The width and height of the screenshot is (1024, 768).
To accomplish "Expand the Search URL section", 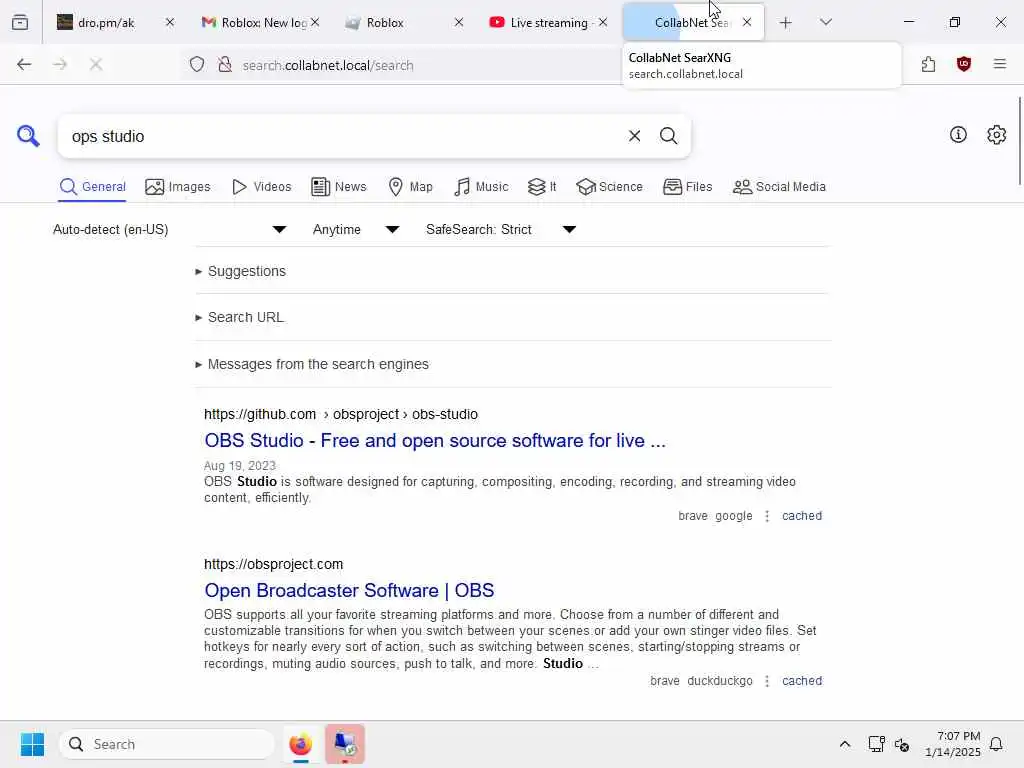I will [240, 317].
